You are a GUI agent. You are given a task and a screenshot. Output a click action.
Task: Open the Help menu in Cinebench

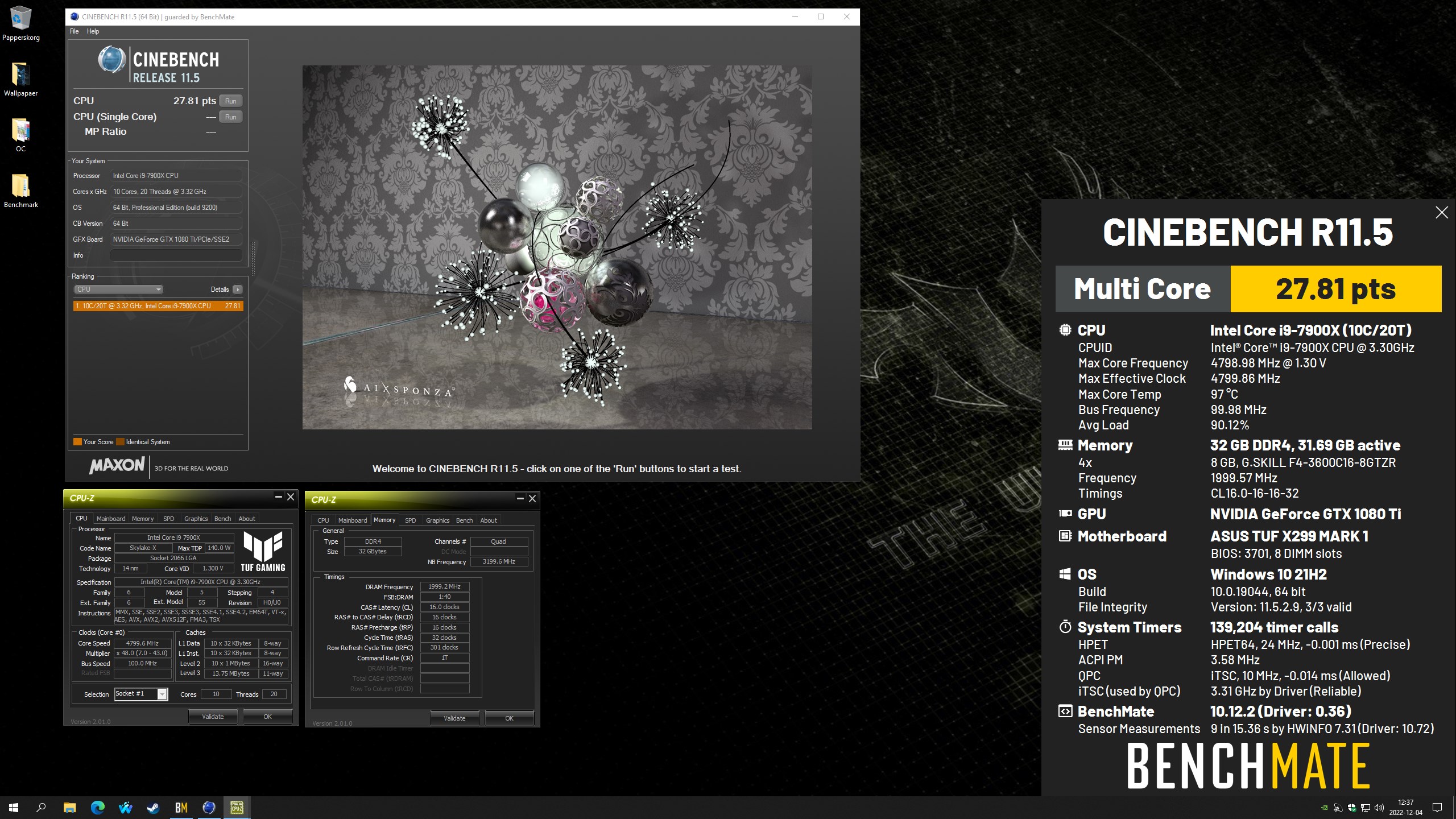93,31
